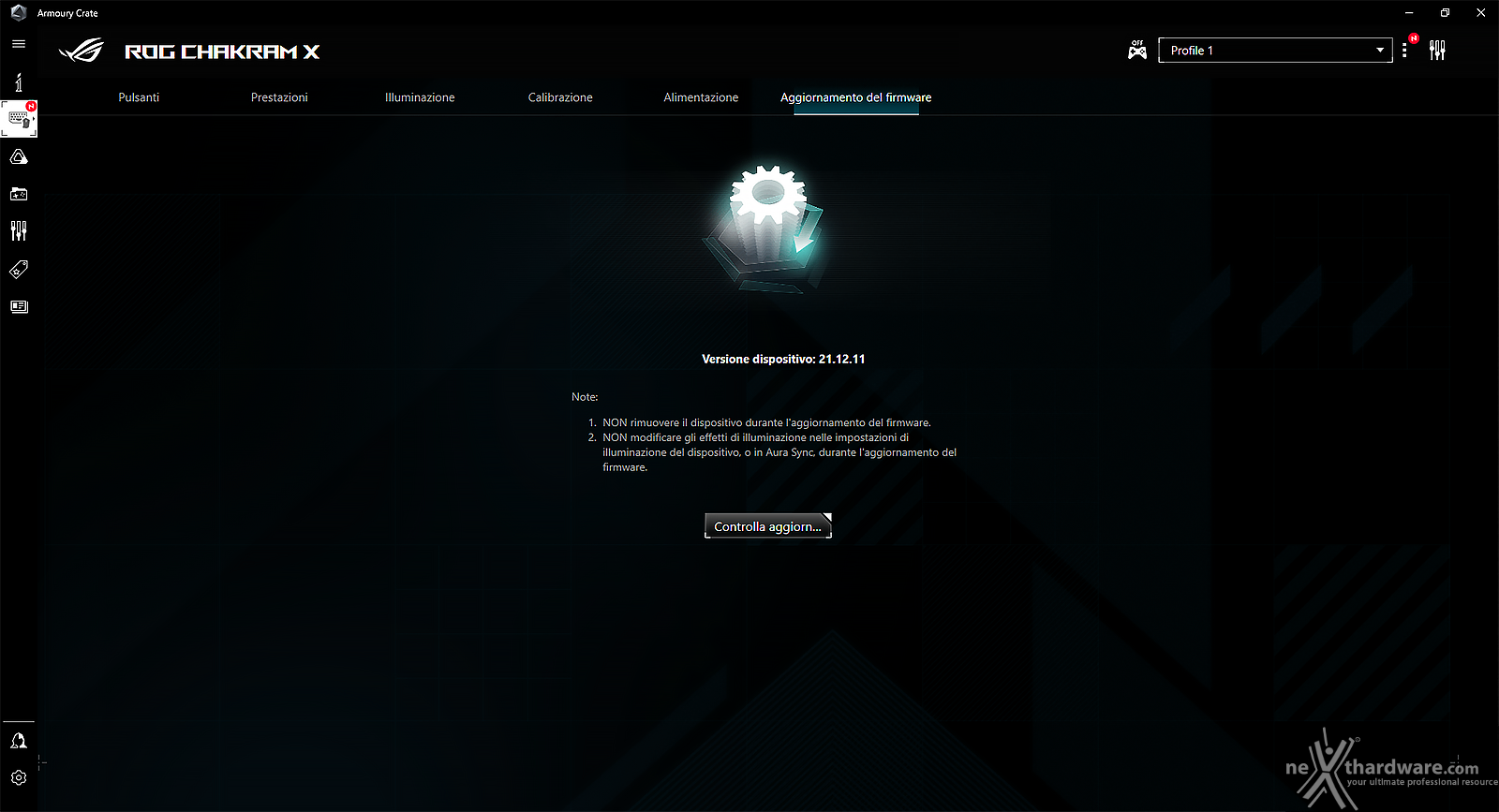Restore down the Armoury Crate window
This screenshot has height=812, width=1499.
[x=1445, y=13]
